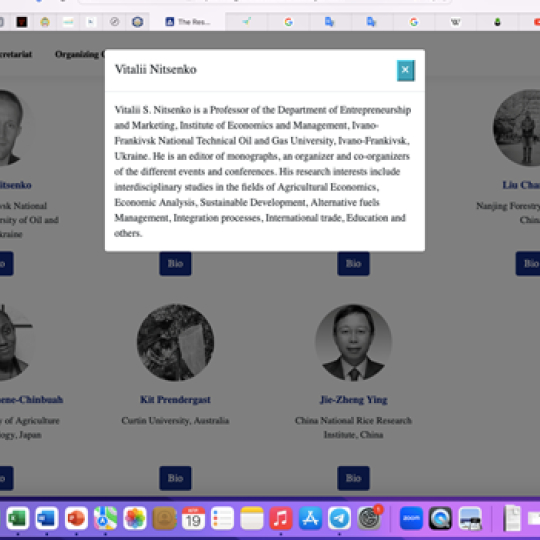This screenshot has width=540, height=540.
Task: Switch to the "The Res..." browser tab
Action: click(x=188, y=22)
